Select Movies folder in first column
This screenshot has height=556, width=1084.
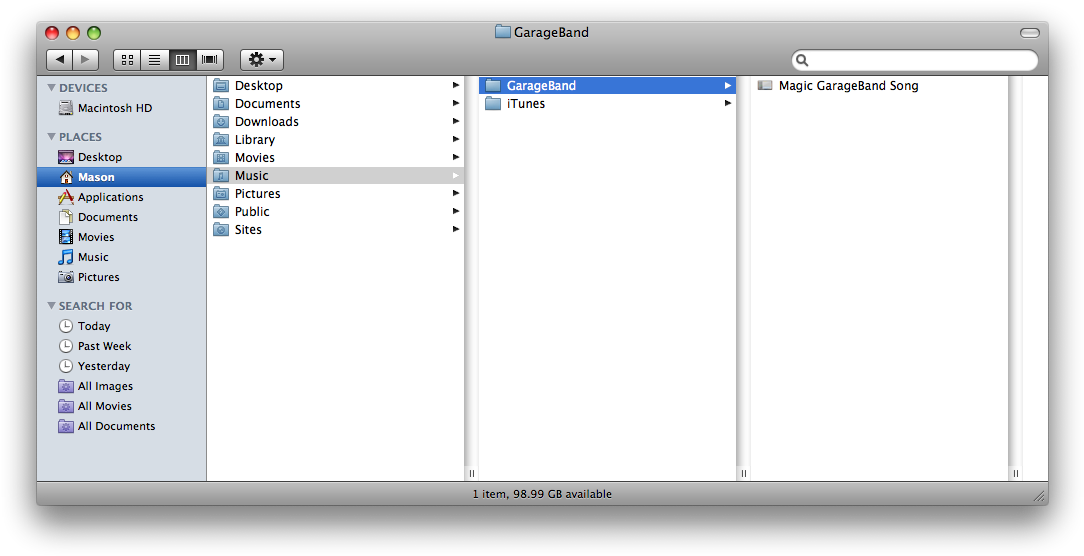coord(336,158)
